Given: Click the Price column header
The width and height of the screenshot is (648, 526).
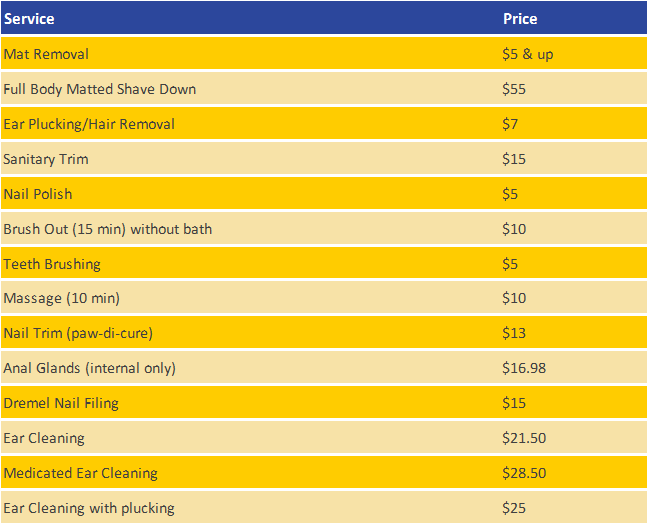Looking at the screenshot, I should [x=520, y=19].
